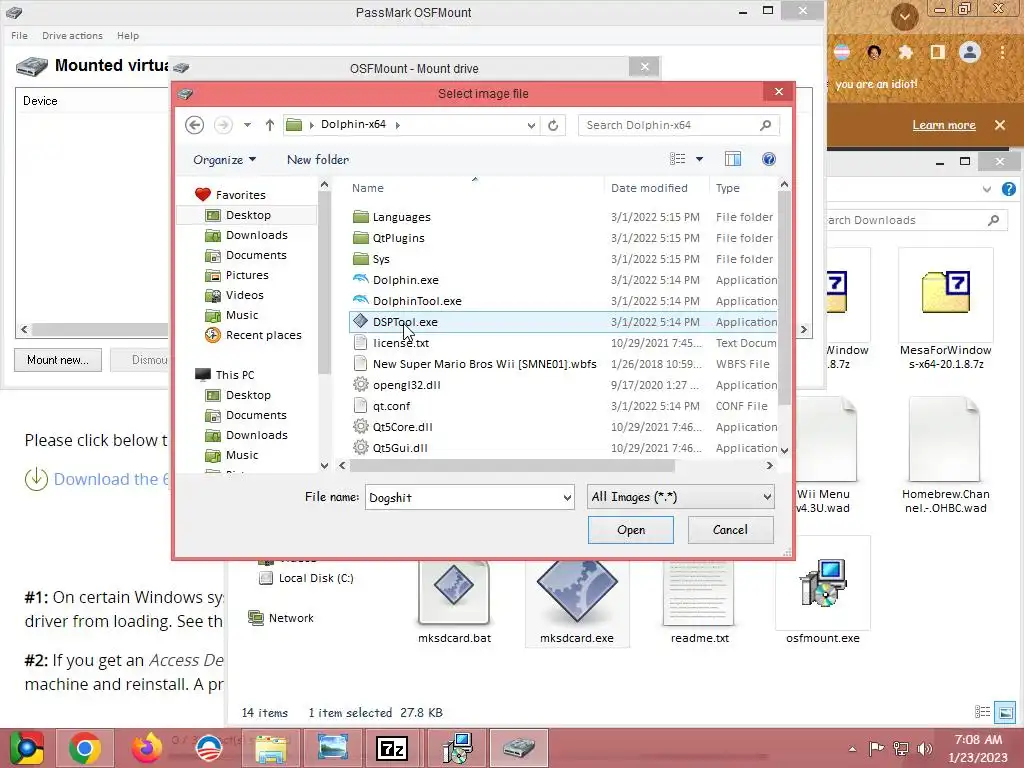Image resolution: width=1024 pixels, height=768 pixels.
Task: Click the search magnifier in Search Dolphin-x64 box
Action: click(765, 125)
